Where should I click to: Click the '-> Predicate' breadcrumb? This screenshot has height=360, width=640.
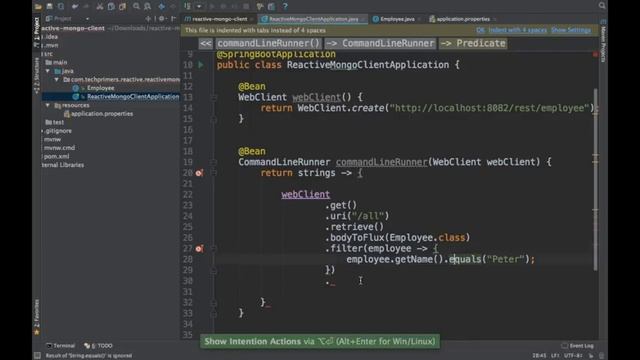coord(473,43)
